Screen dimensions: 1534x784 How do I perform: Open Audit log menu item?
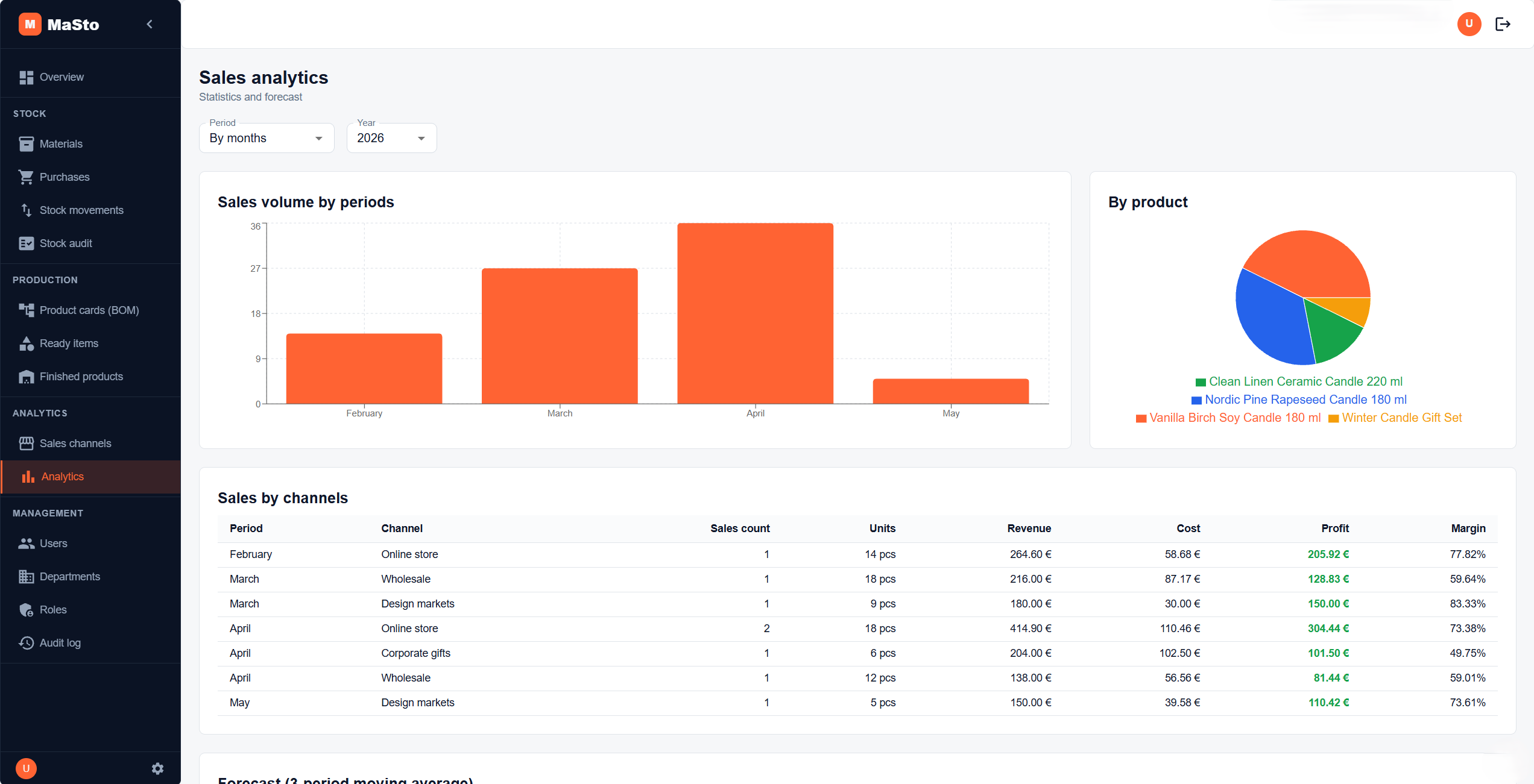[90, 643]
